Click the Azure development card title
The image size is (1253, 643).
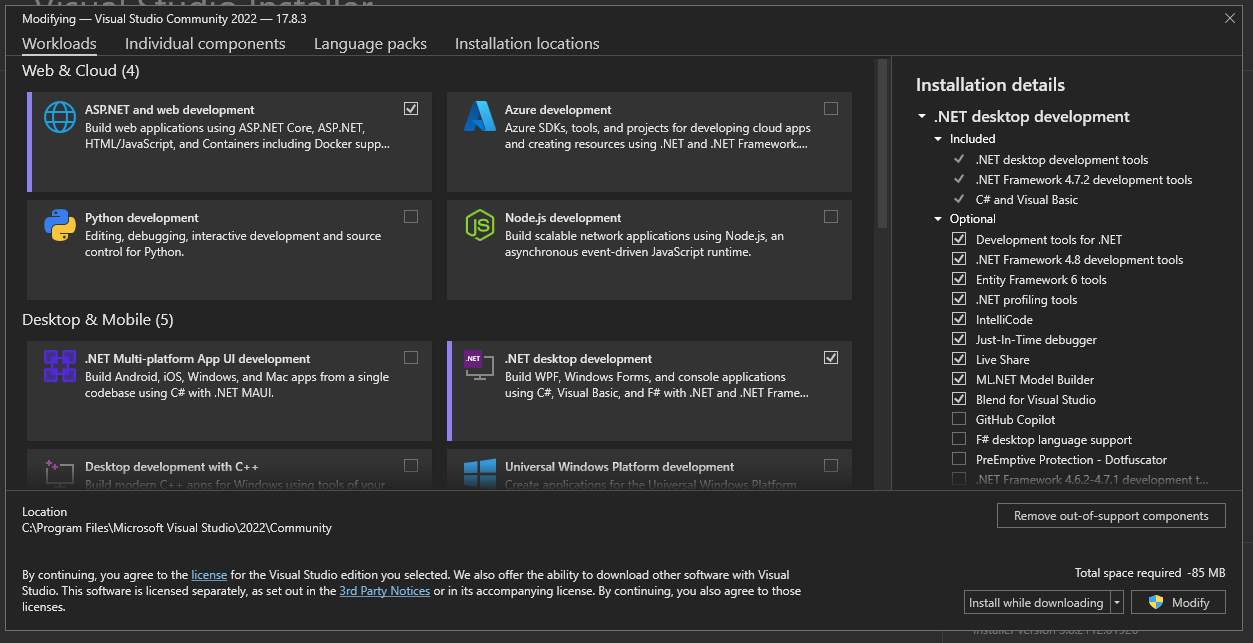[558, 110]
